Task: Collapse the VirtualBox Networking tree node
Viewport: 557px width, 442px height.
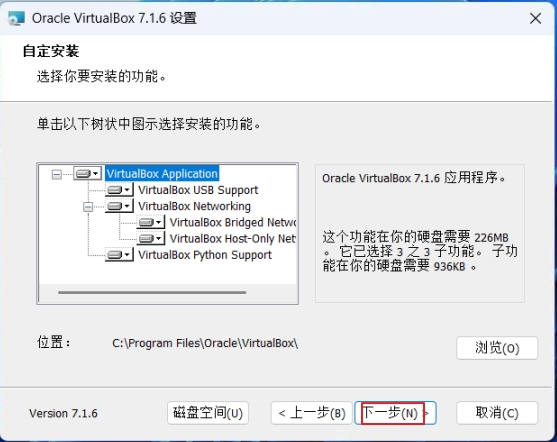Action: click(x=88, y=206)
